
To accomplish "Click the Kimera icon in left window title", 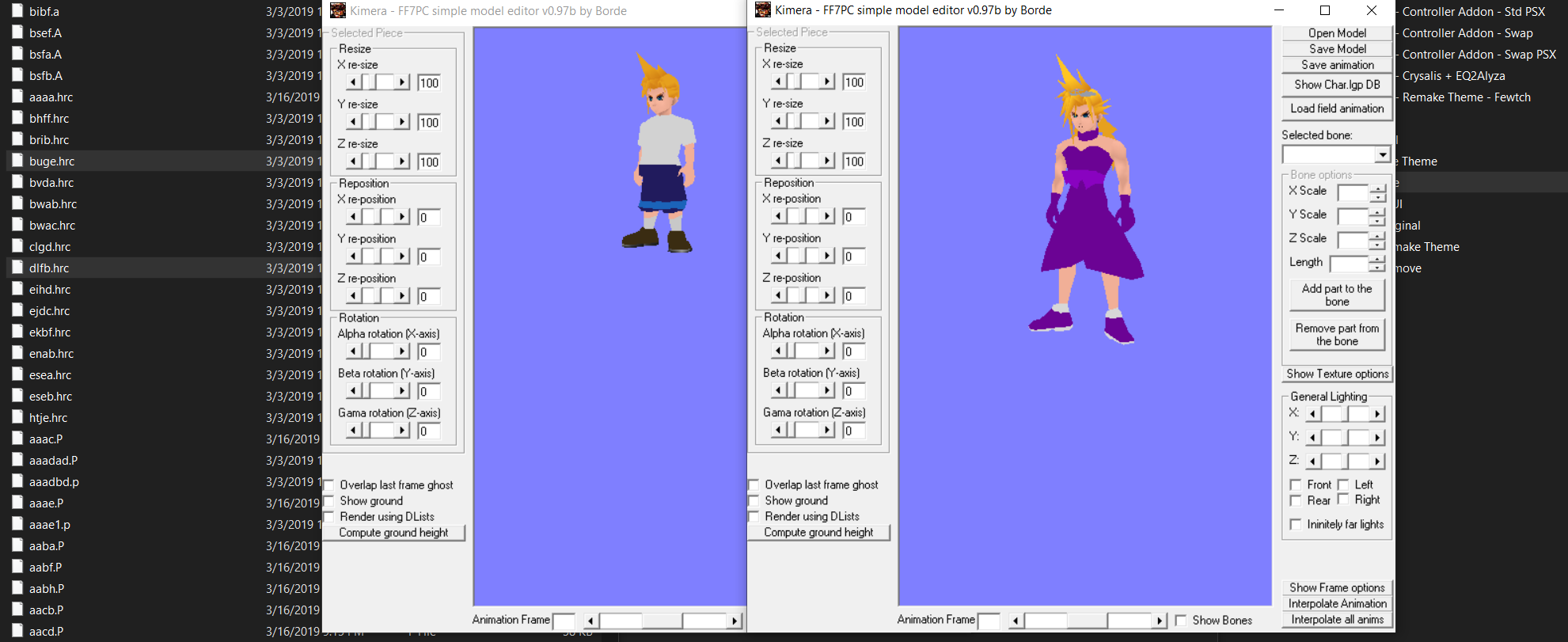I will pyautogui.click(x=338, y=10).
